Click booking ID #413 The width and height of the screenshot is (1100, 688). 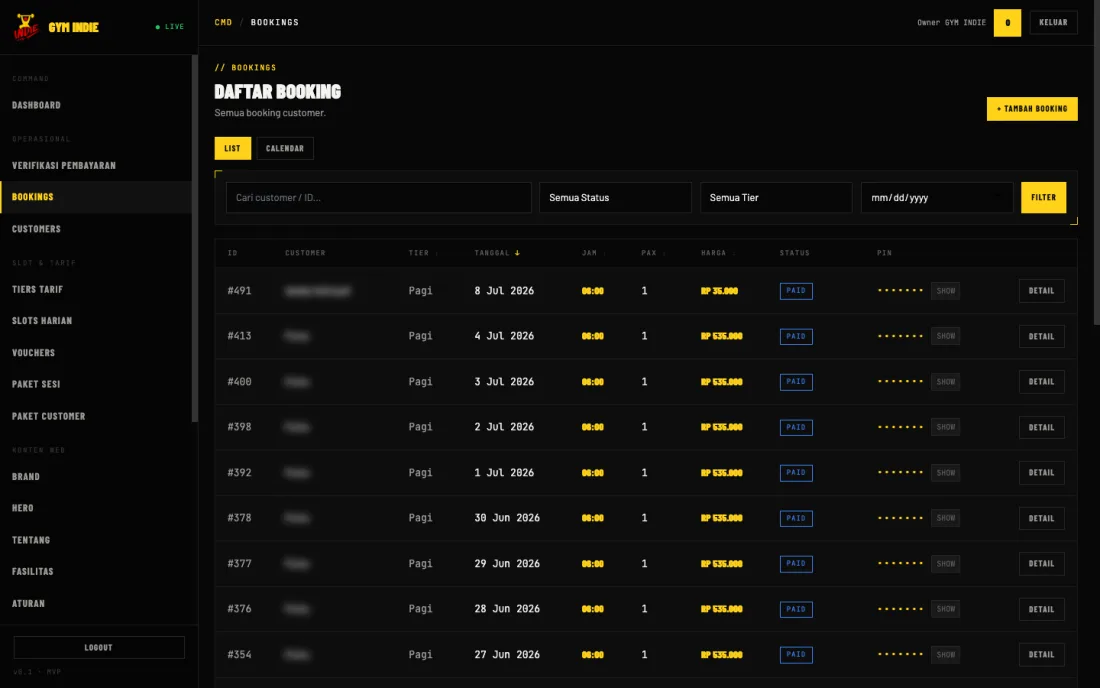(239, 336)
